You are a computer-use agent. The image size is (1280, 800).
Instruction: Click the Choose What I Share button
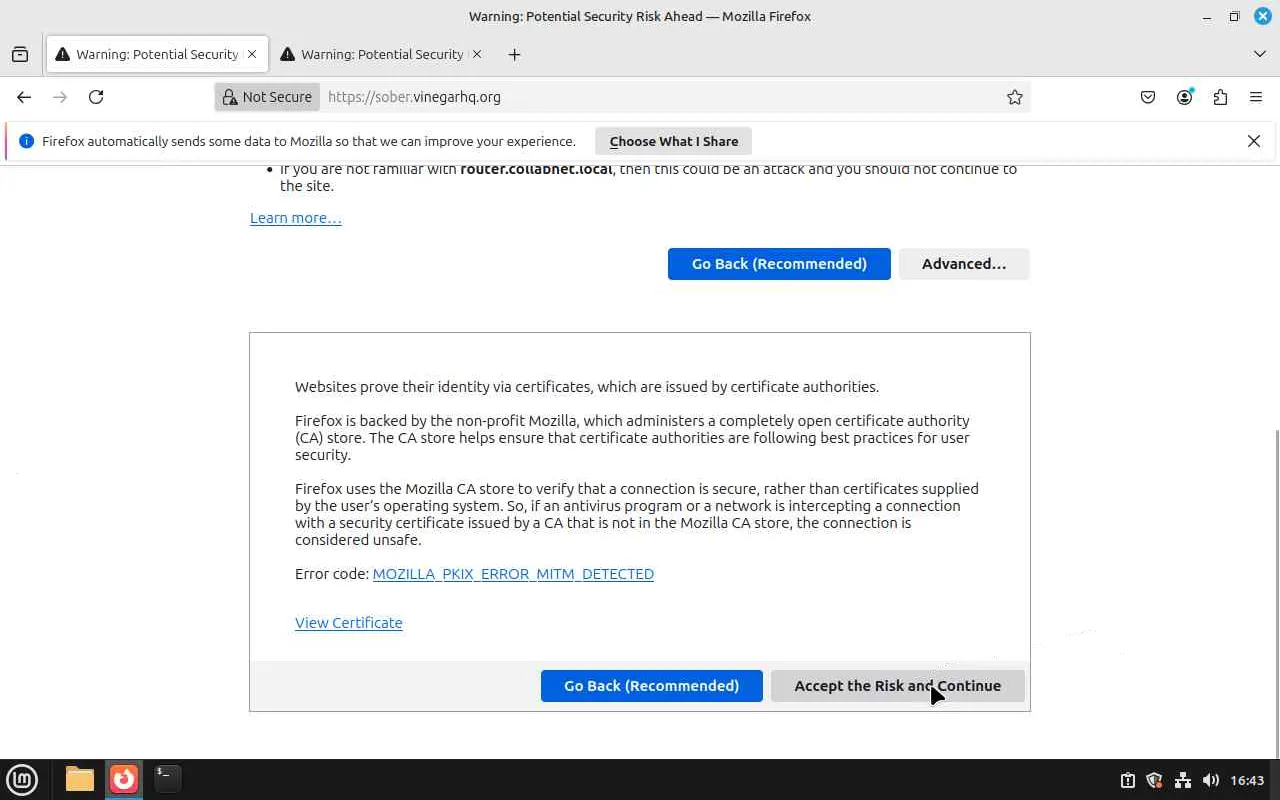tap(674, 141)
